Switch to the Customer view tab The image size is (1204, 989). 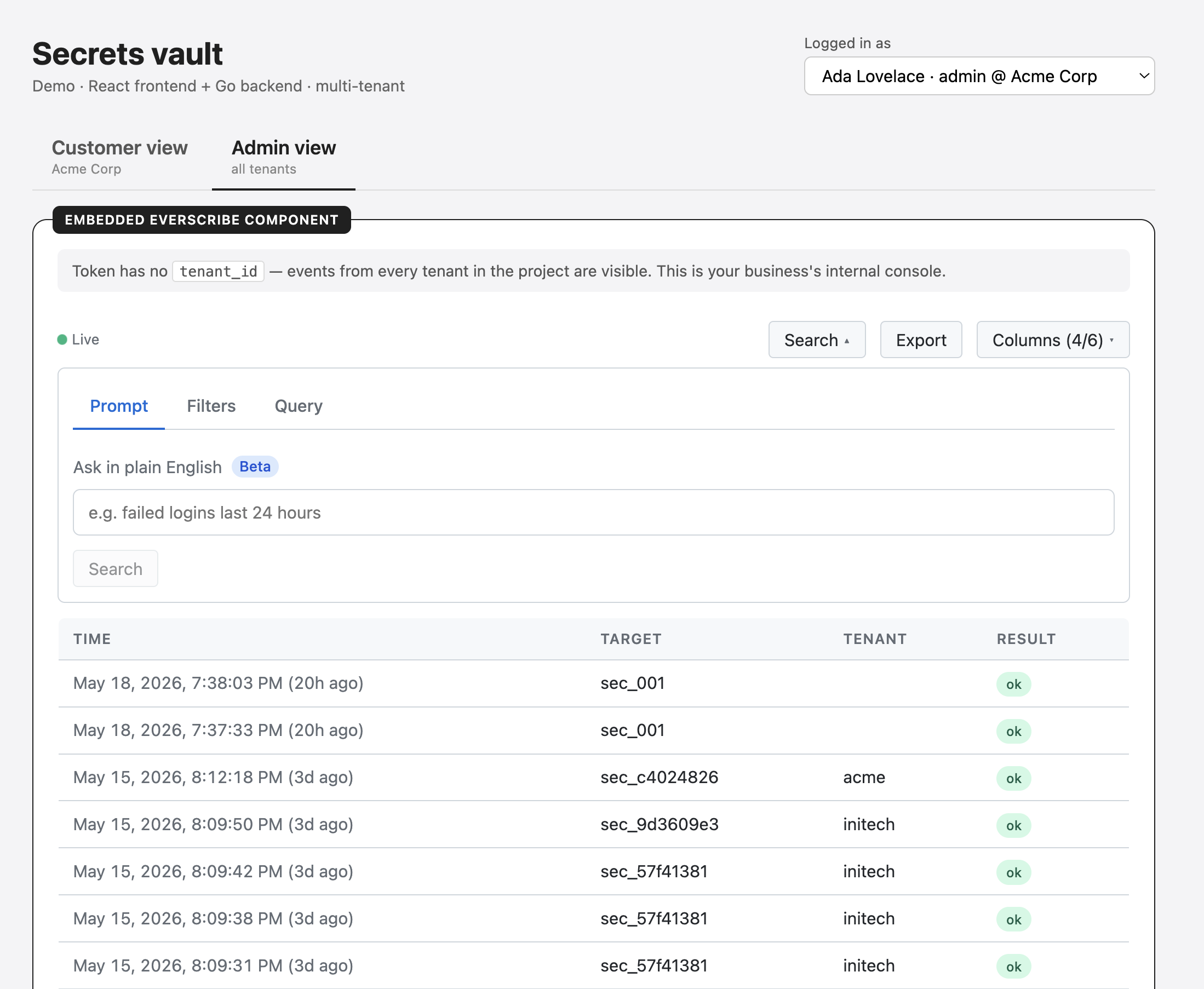pos(119,157)
